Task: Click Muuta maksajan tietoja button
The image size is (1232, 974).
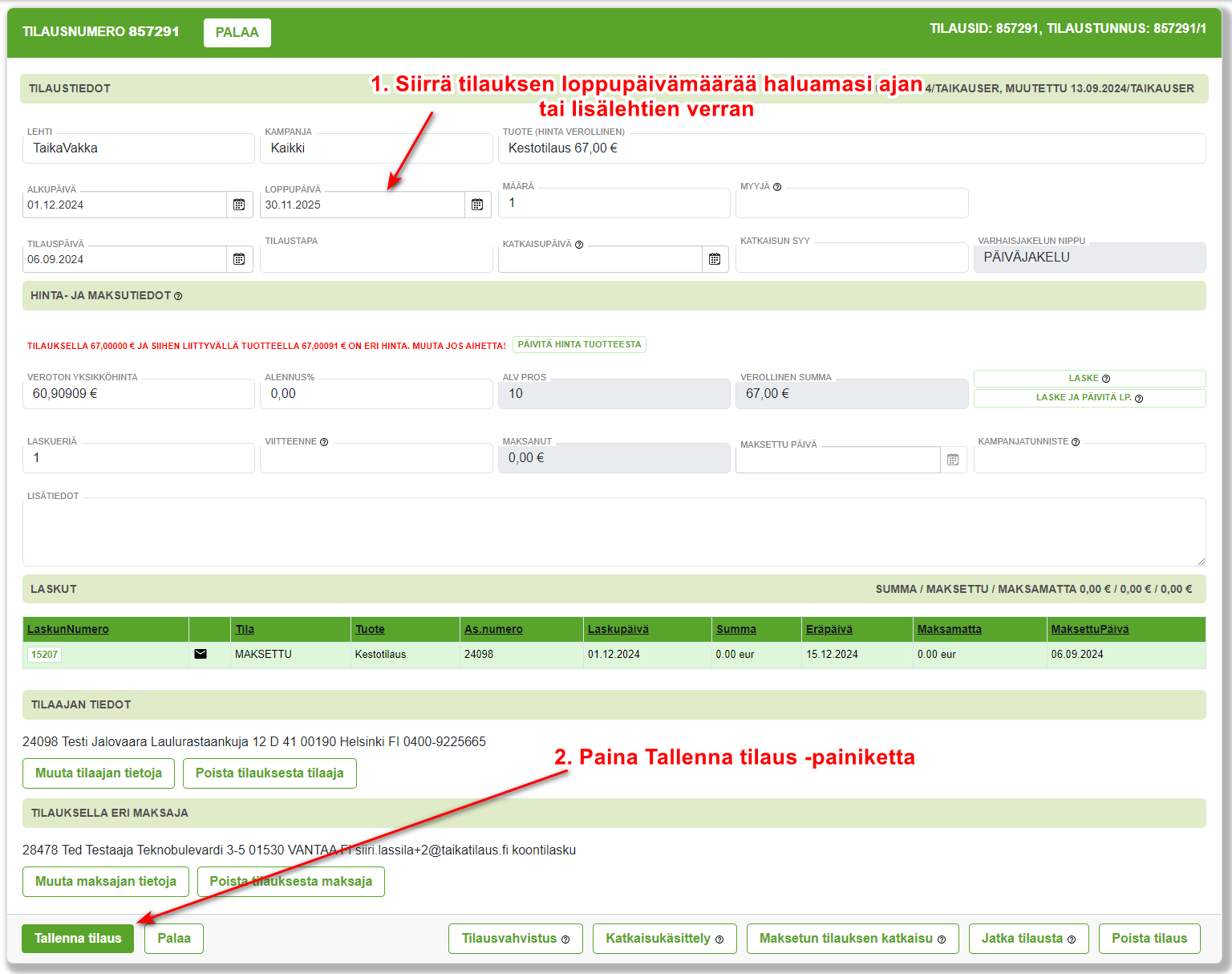Action: 106,882
